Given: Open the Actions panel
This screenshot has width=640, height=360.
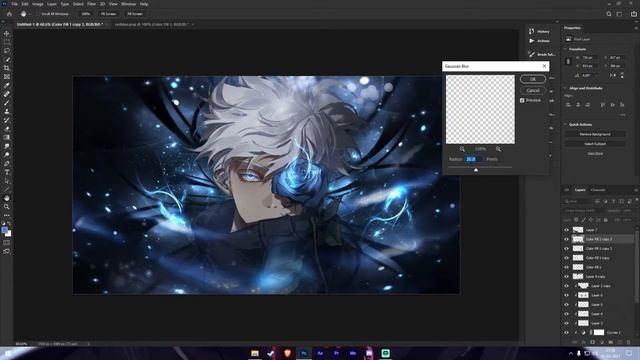Looking at the screenshot, I should tap(539, 41).
